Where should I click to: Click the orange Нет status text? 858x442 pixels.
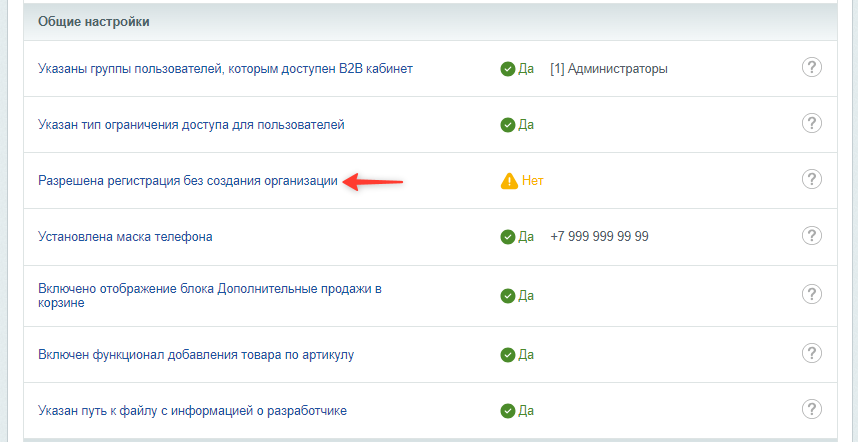click(x=532, y=181)
